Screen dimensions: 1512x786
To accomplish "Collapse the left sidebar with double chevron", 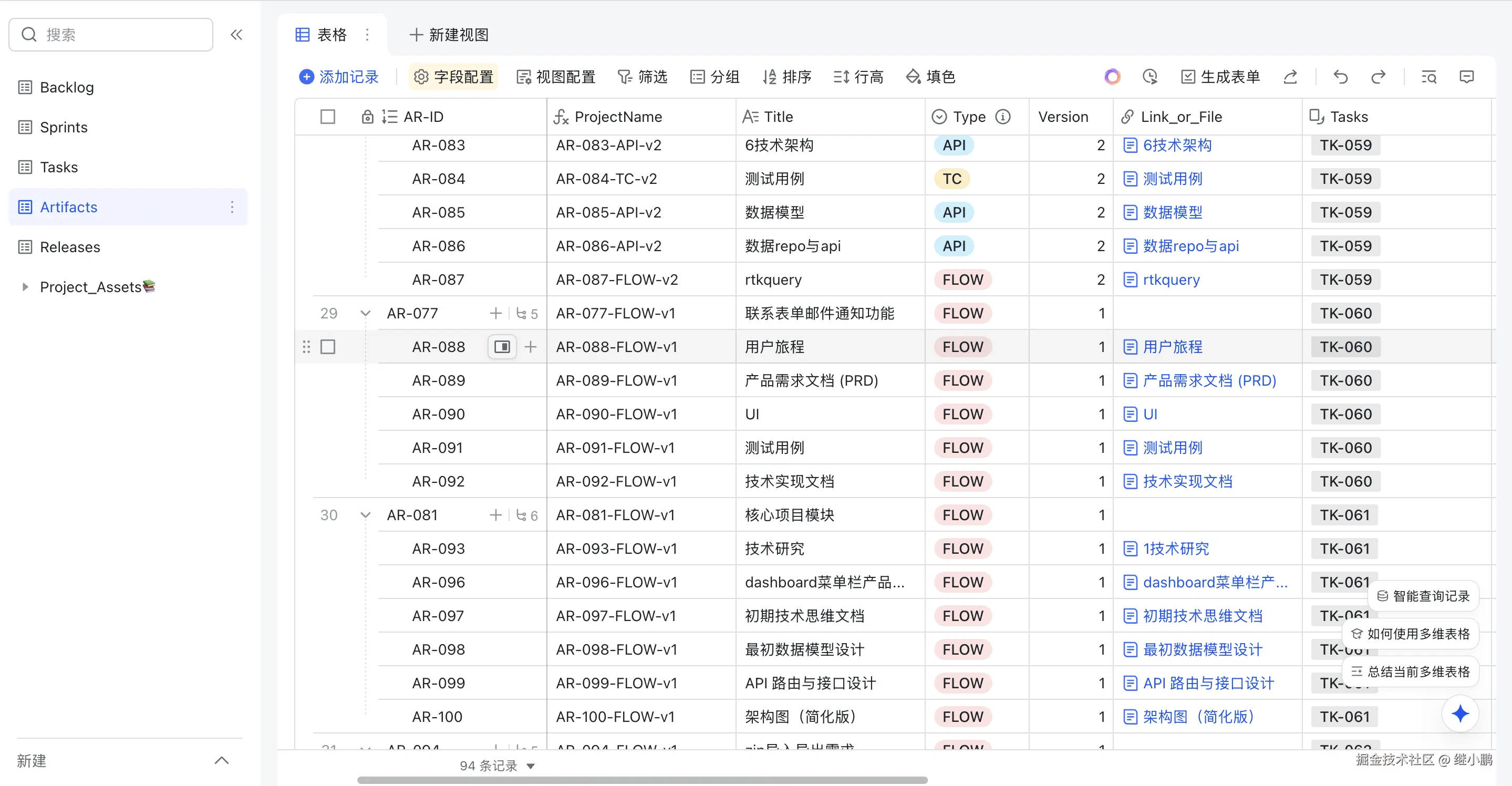I will tap(236, 34).
